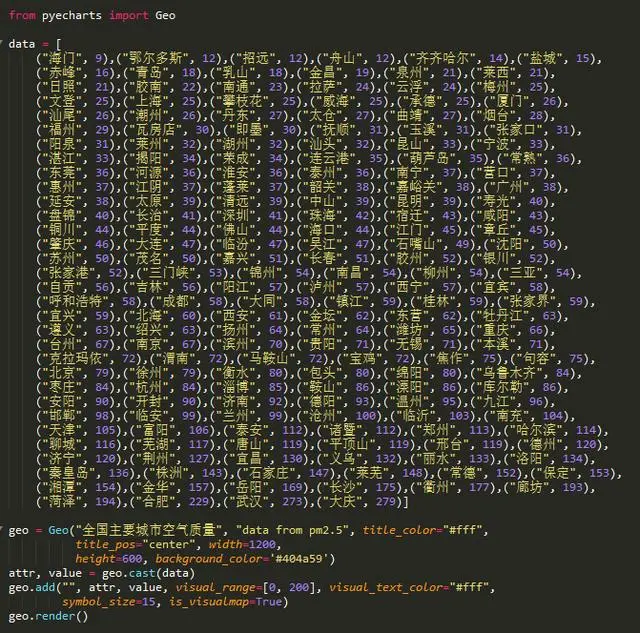Click the "成都" city name
Screen dimensions: 640x633
pyautogui.click(x=175, y=301)
